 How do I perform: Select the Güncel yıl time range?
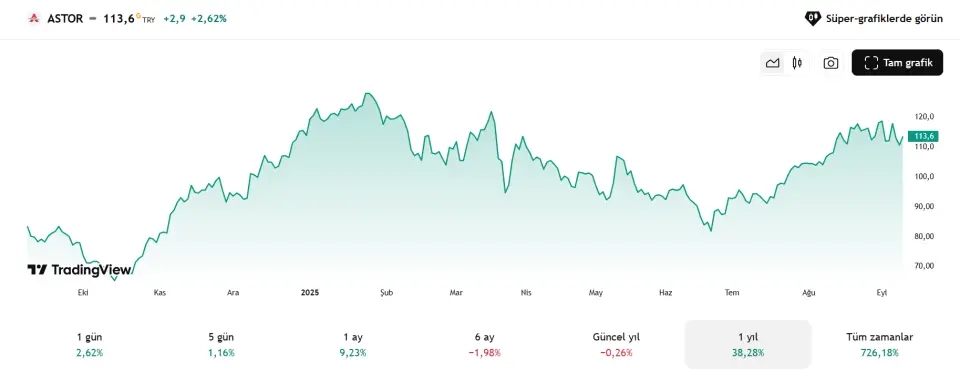click(x=616, y=344)
